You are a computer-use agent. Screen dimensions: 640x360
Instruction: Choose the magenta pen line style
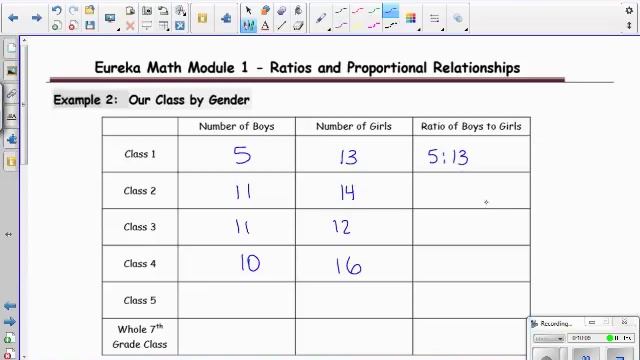click(x=374, y=26)
